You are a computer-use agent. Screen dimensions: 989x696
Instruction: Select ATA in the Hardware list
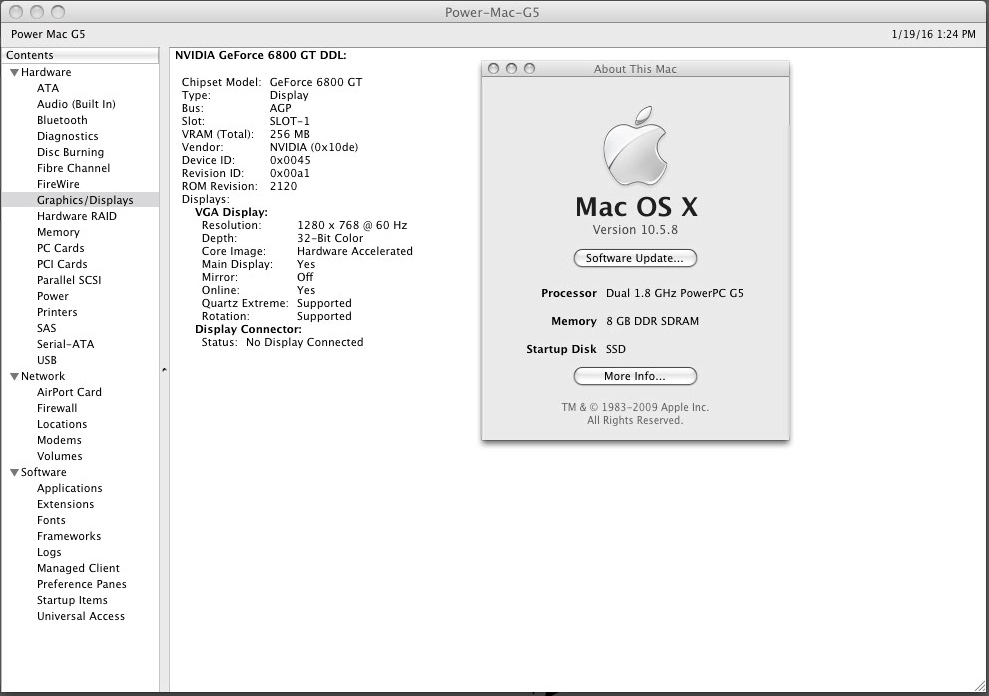click(x=48, y=88)
